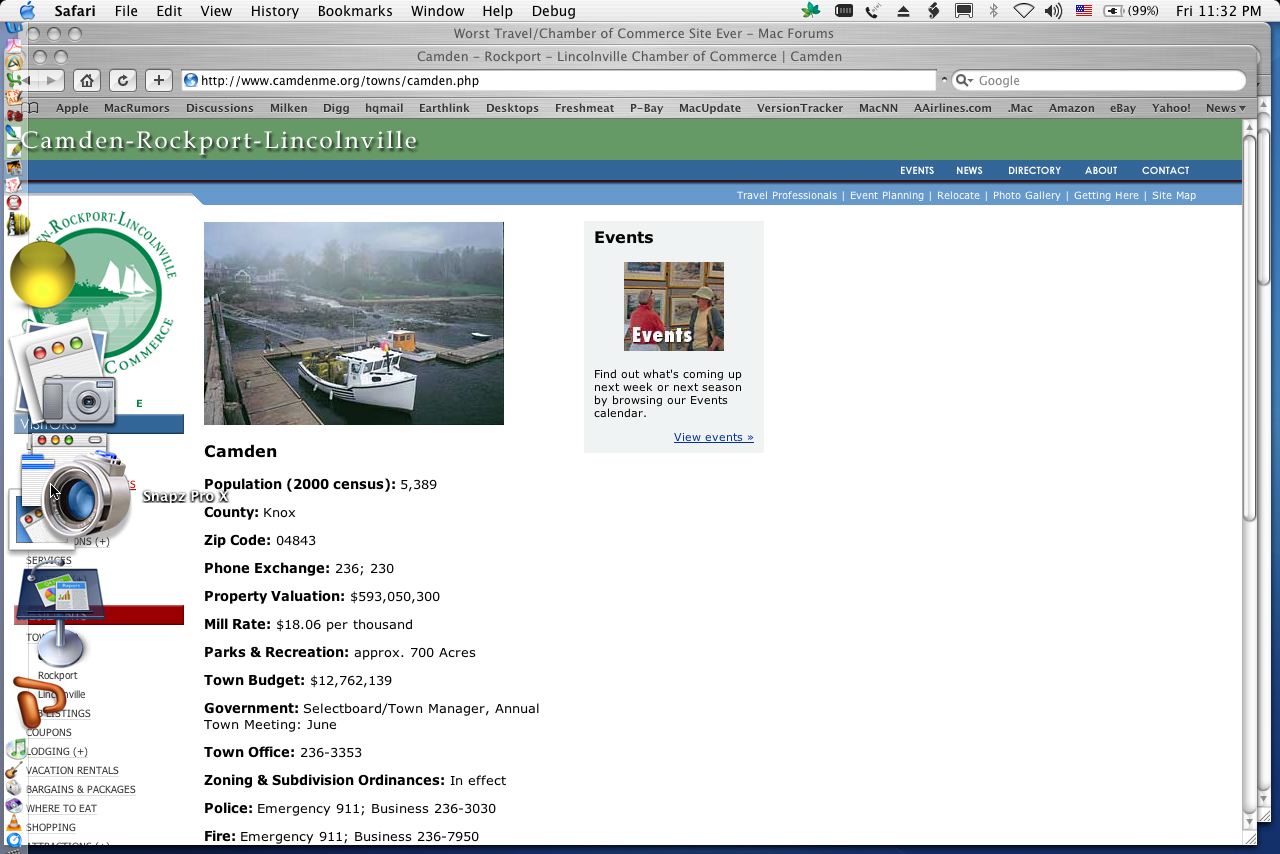Expand the Lodging (+) sidebar section
Image resolution: width=1280 pixels, height=854 pixels.
click(x=57, y=751)
